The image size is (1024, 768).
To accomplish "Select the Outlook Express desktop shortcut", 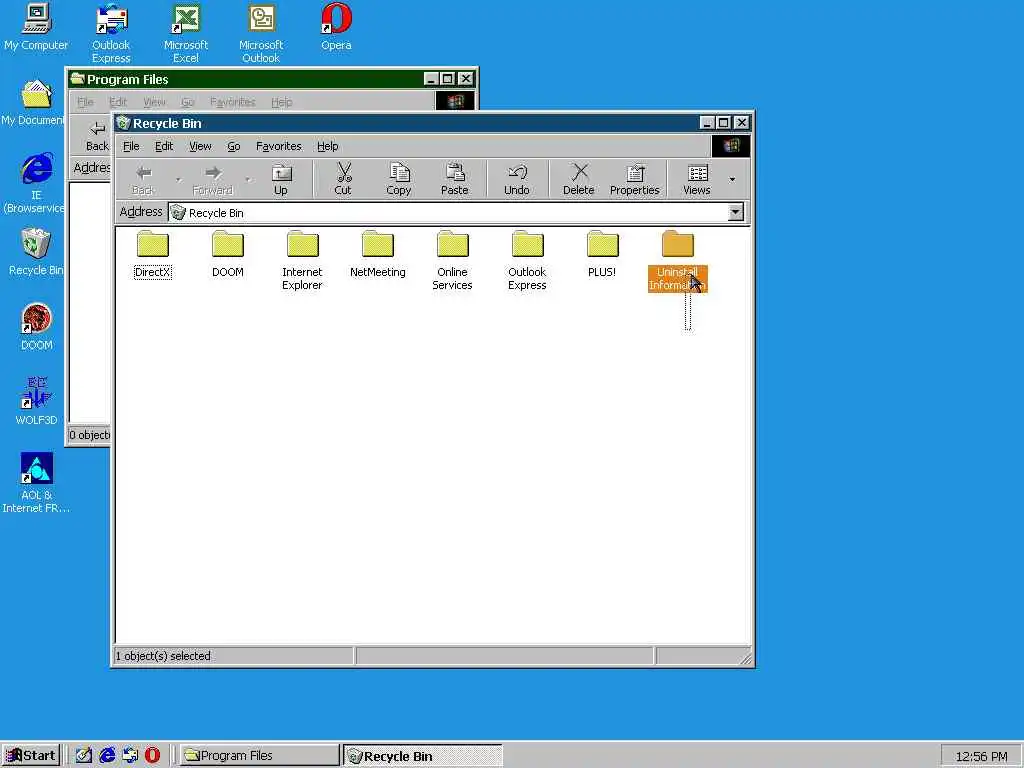I will [111, 33].
